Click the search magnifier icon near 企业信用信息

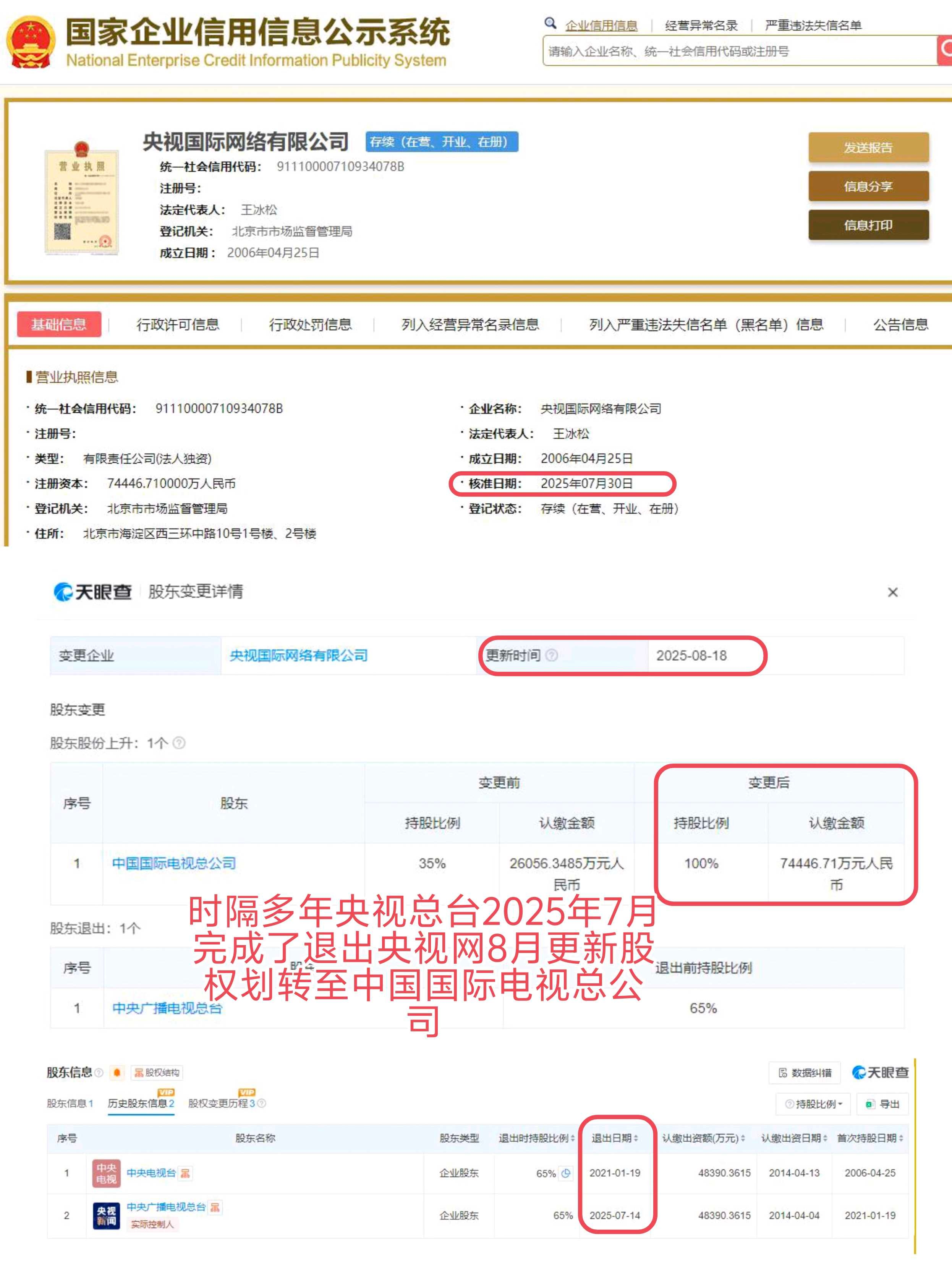550,23
